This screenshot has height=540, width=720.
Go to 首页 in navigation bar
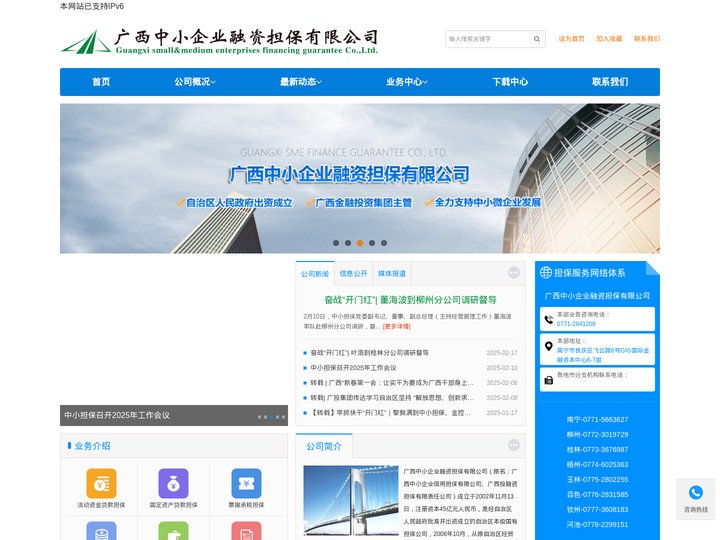(101, 82)
